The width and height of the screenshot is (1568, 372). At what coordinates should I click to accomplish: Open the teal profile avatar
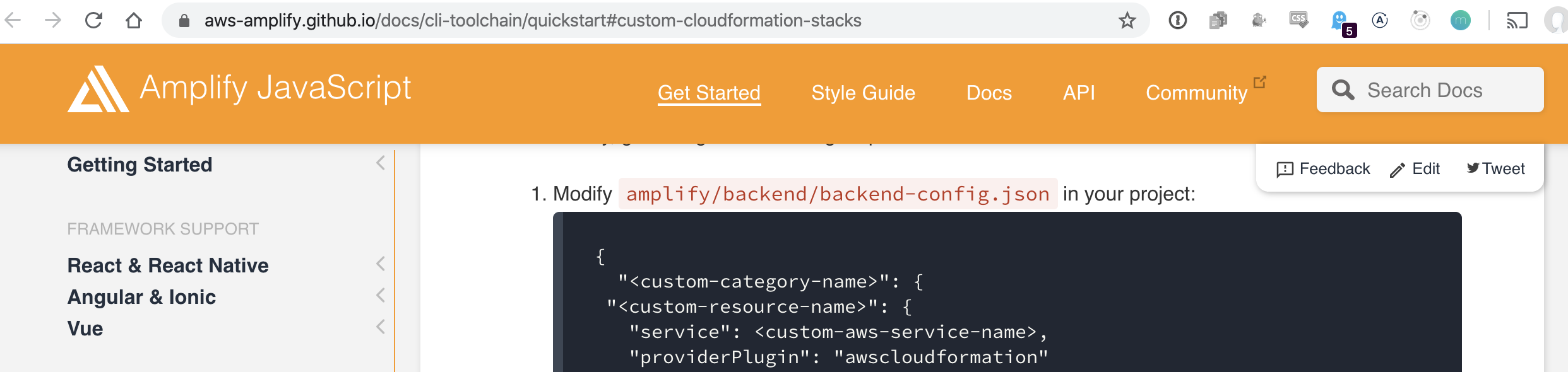coord(1461,21)
